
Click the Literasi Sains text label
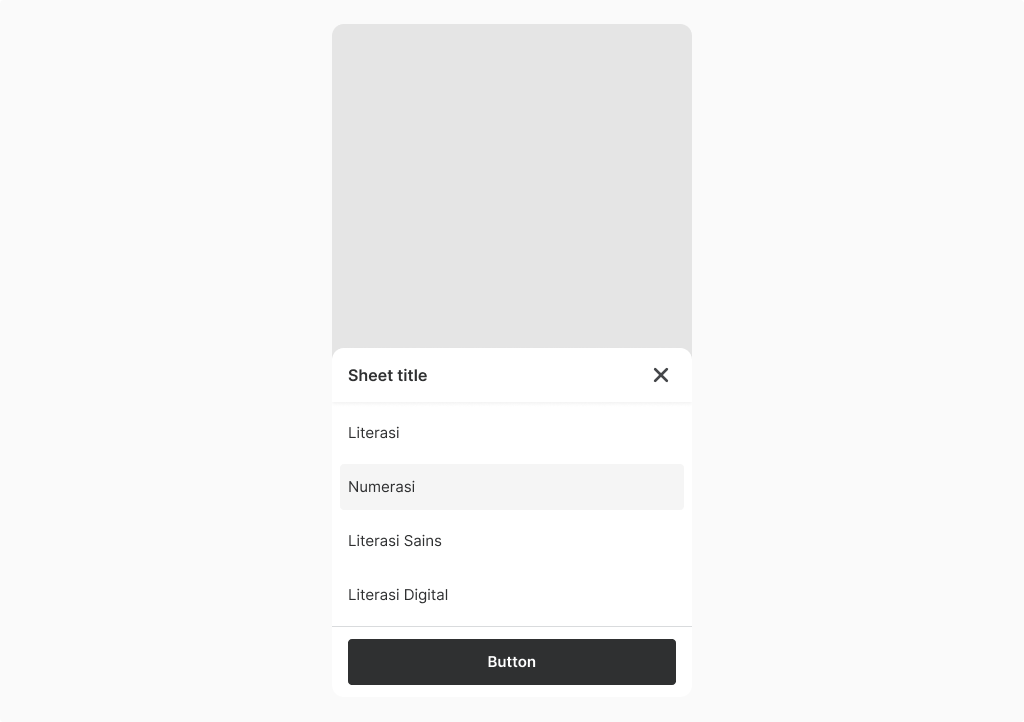pyautogui.click(x=394, y=541)
